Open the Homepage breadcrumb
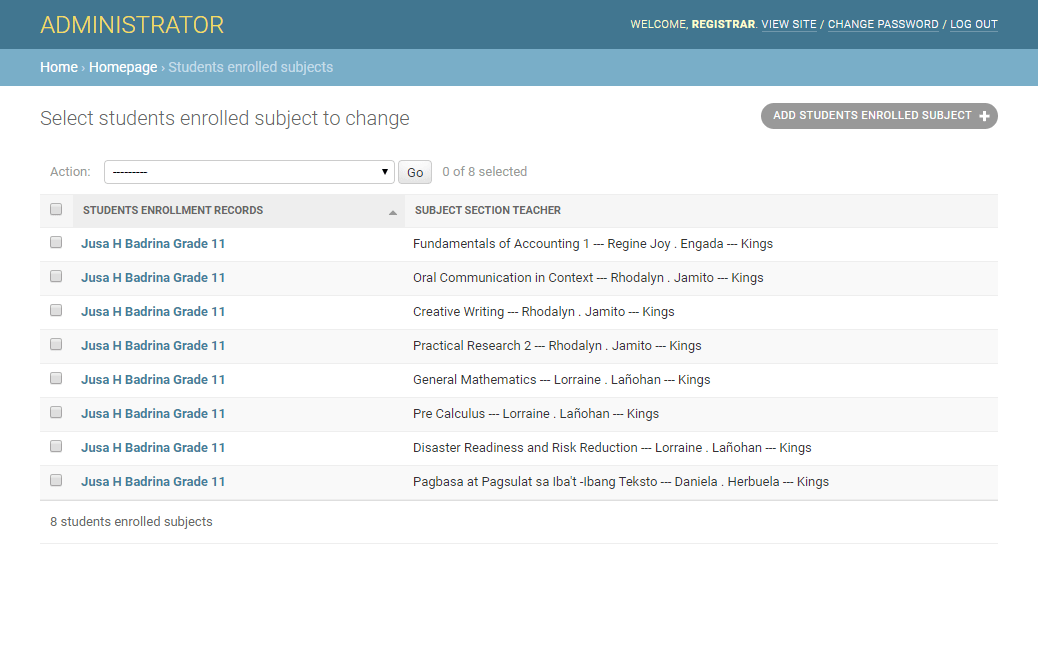This screenshot has width=1038, height=657. 122,67
